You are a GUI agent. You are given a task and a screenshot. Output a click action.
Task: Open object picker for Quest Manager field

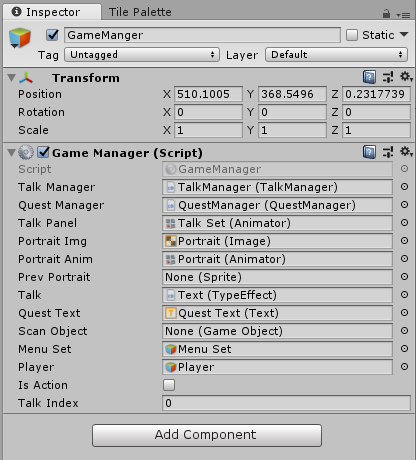point(404,205)
